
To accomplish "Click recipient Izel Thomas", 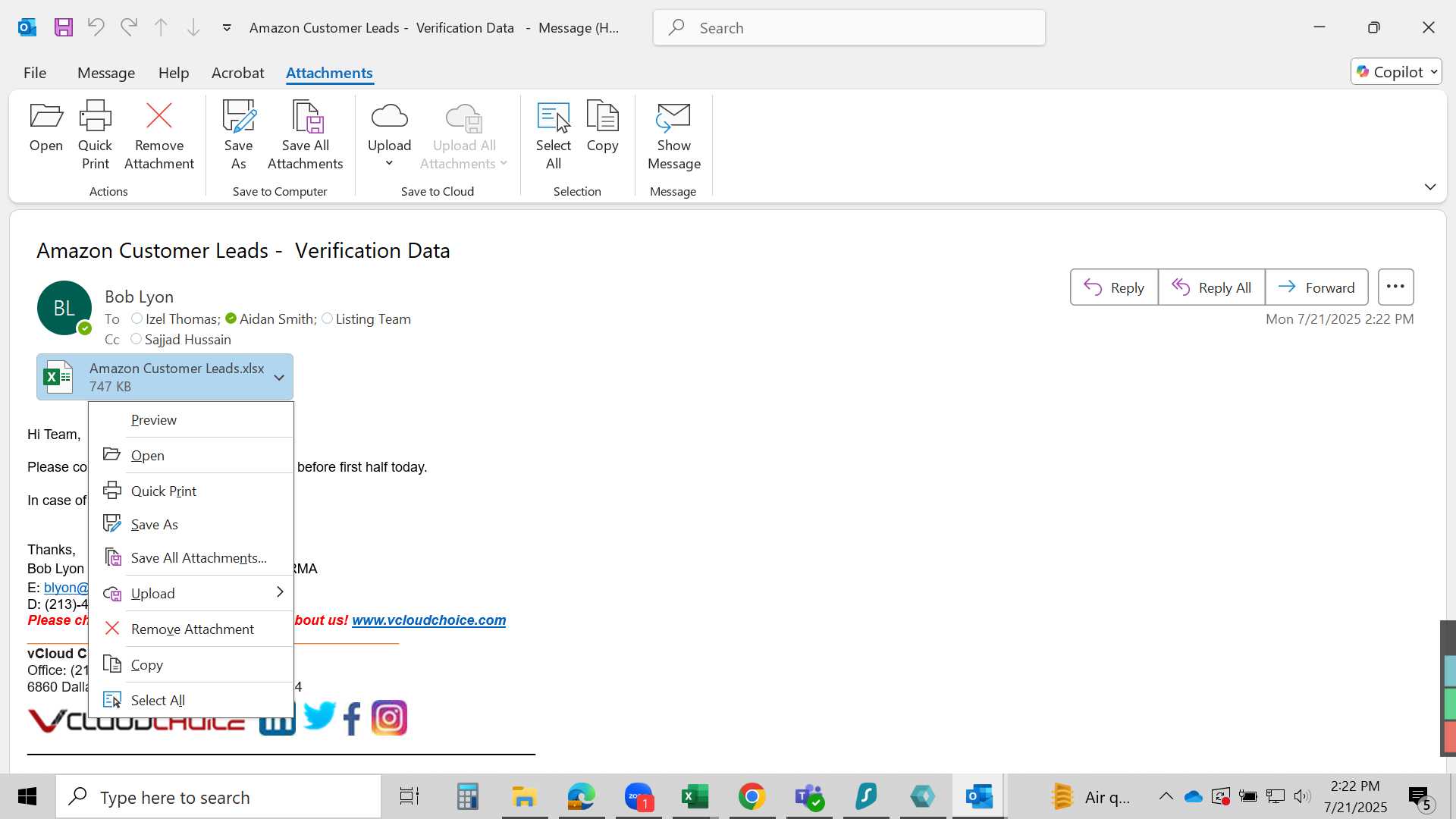I will (x=181, y=319).
